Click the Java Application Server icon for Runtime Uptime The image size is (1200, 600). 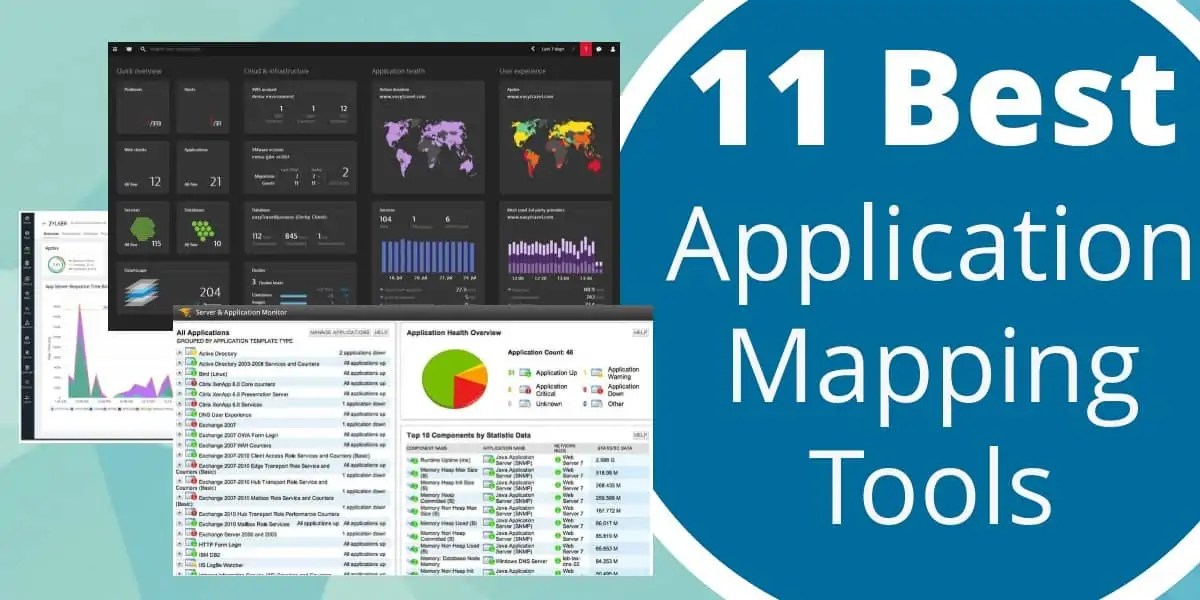pos(487,461)
